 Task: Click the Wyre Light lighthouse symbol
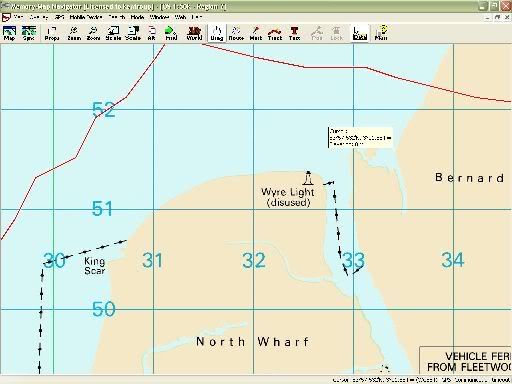pyautogui.click(x=308, y=178)
